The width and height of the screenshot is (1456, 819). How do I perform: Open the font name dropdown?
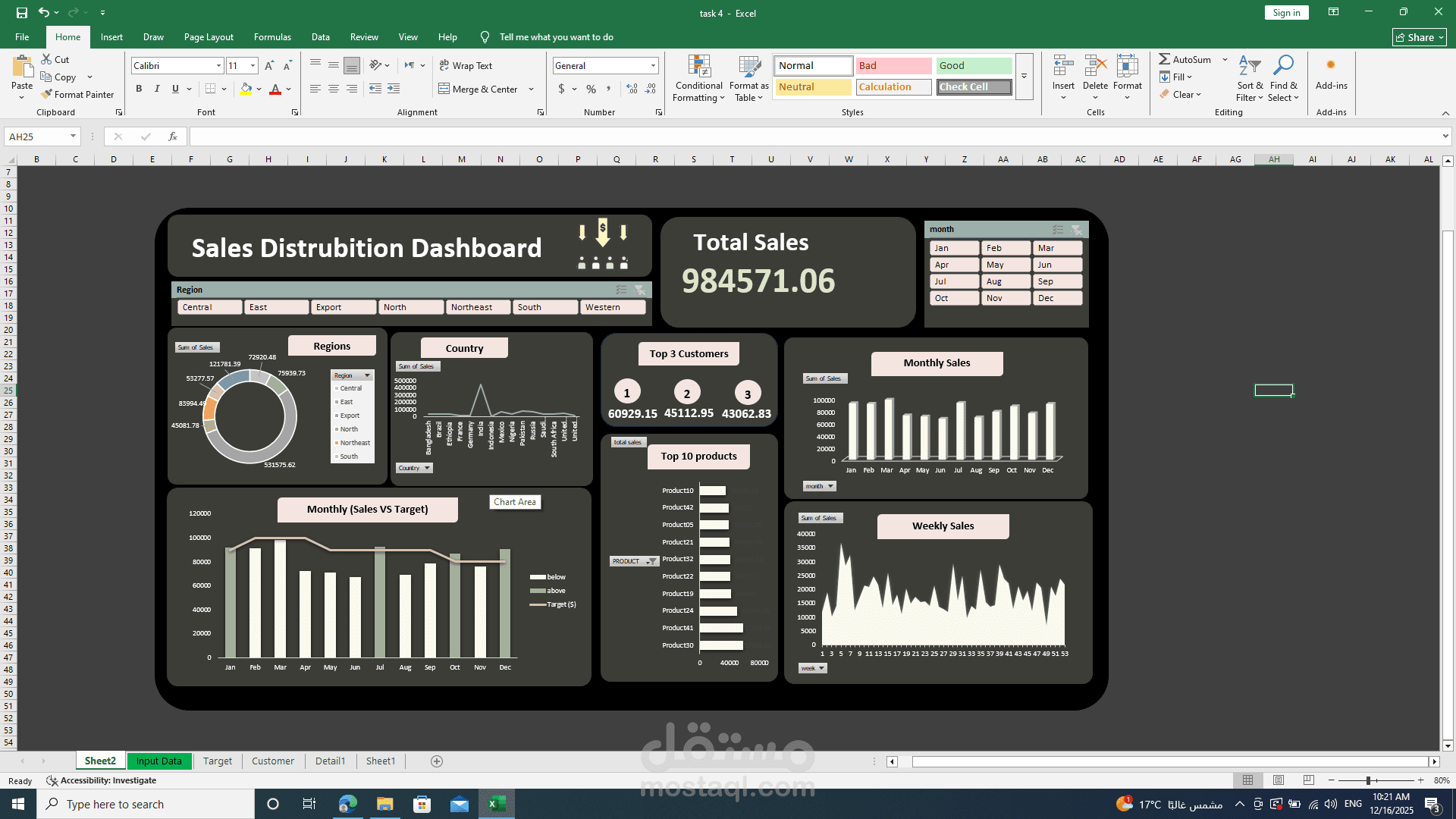tap(218, 66)
